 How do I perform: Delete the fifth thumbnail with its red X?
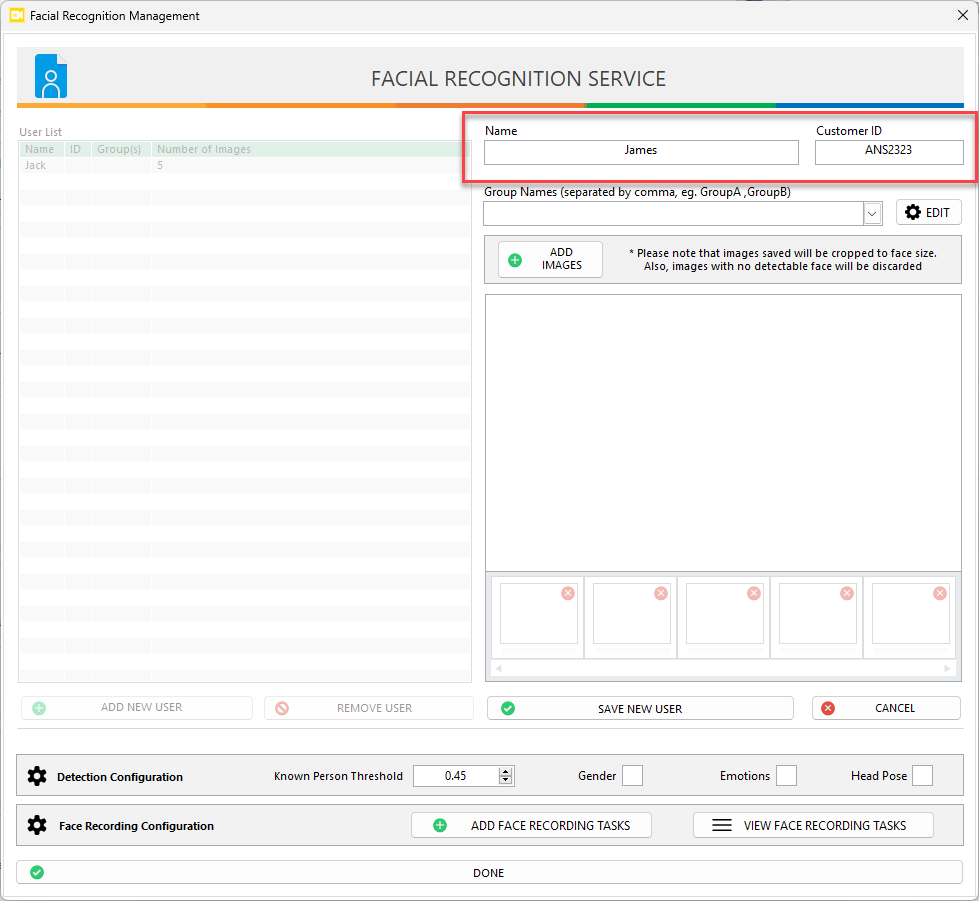coord(940,593)
